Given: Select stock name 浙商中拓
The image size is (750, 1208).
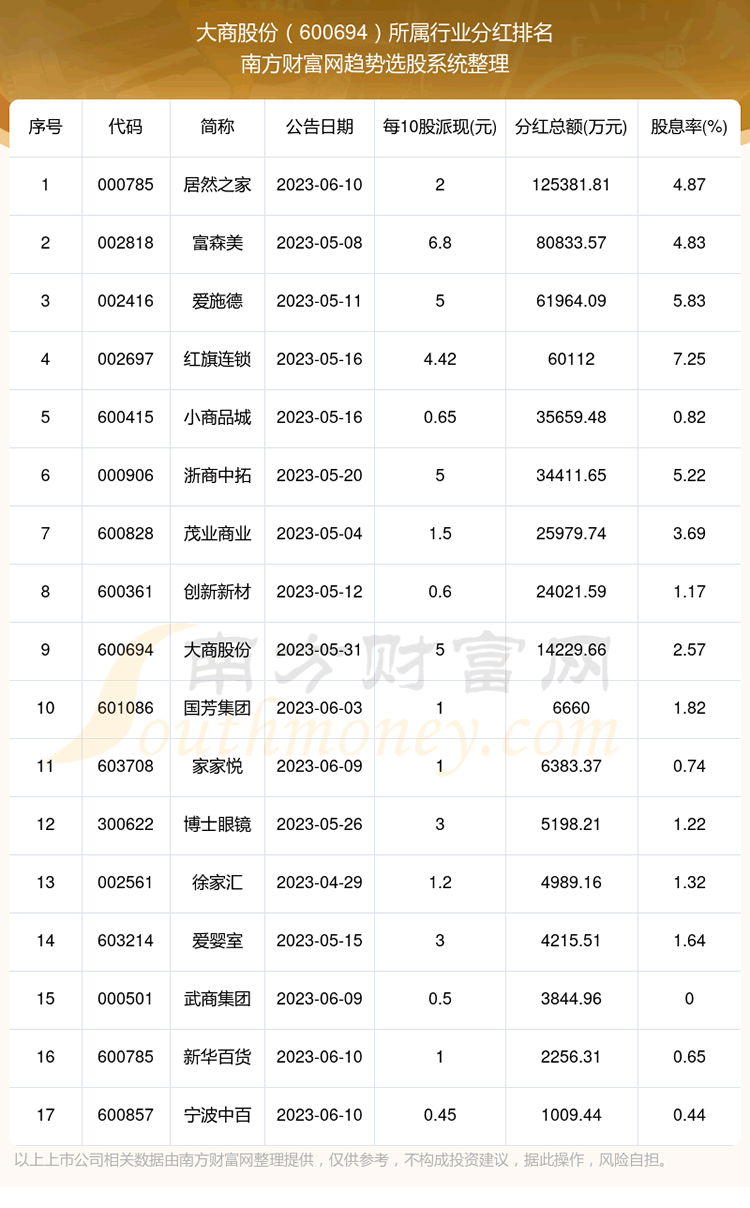Looking at the screenshot, I should (x=217, y=475).
